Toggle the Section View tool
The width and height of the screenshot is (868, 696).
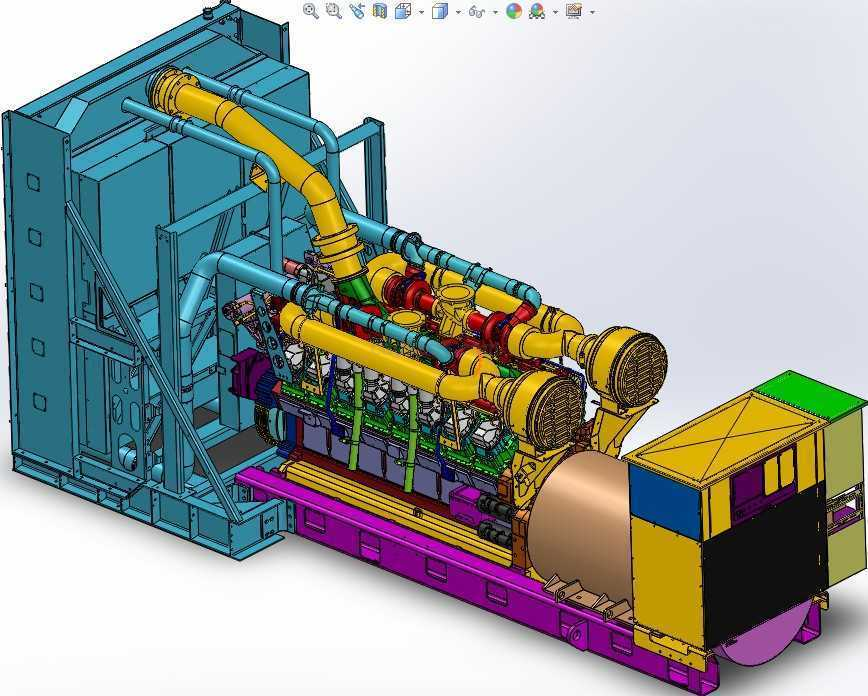click(380, 11)
